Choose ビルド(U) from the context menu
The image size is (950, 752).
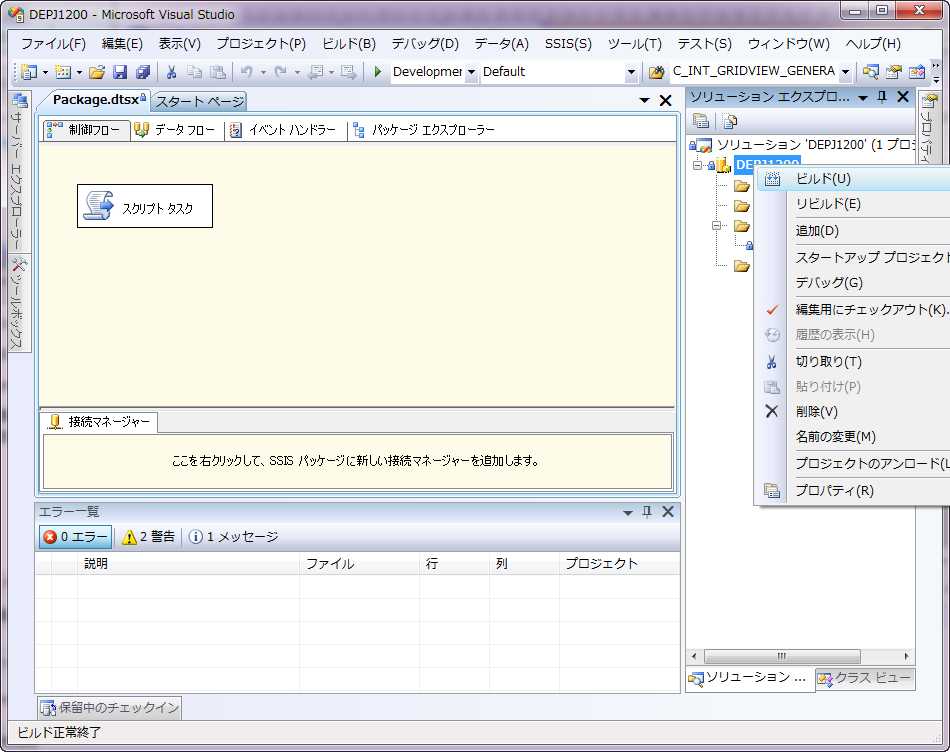point(854,179)
